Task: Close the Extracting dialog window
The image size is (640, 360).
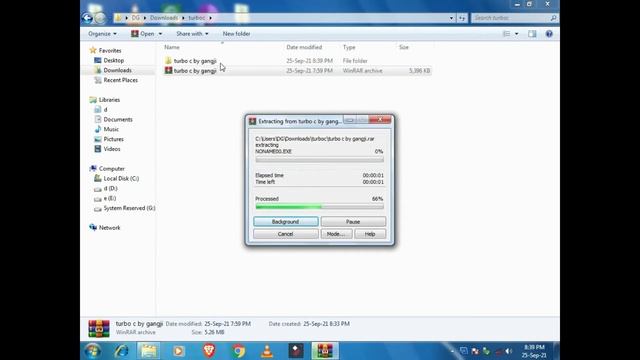Action: [x=380, y=119]
